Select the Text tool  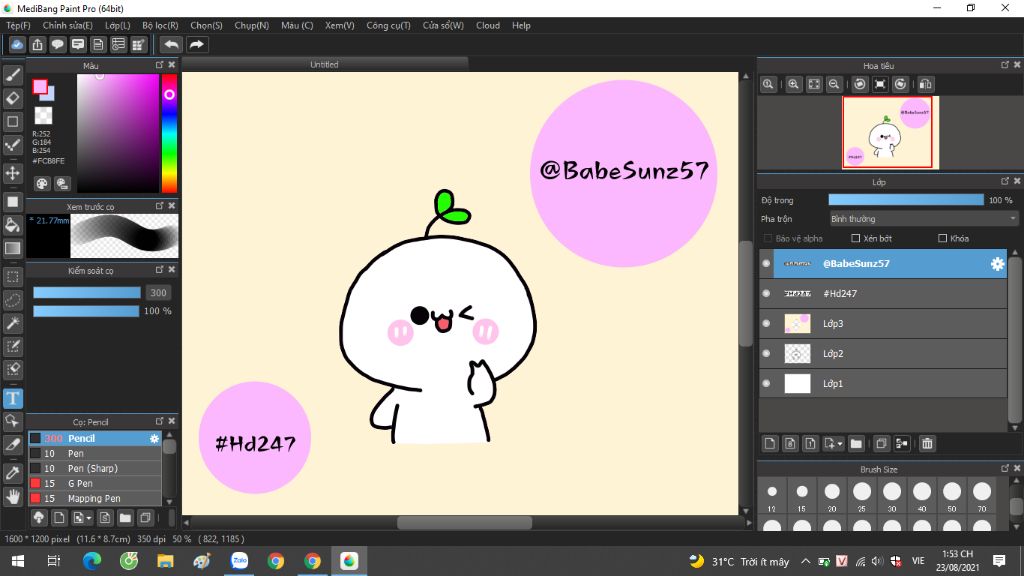click(12, 398)
